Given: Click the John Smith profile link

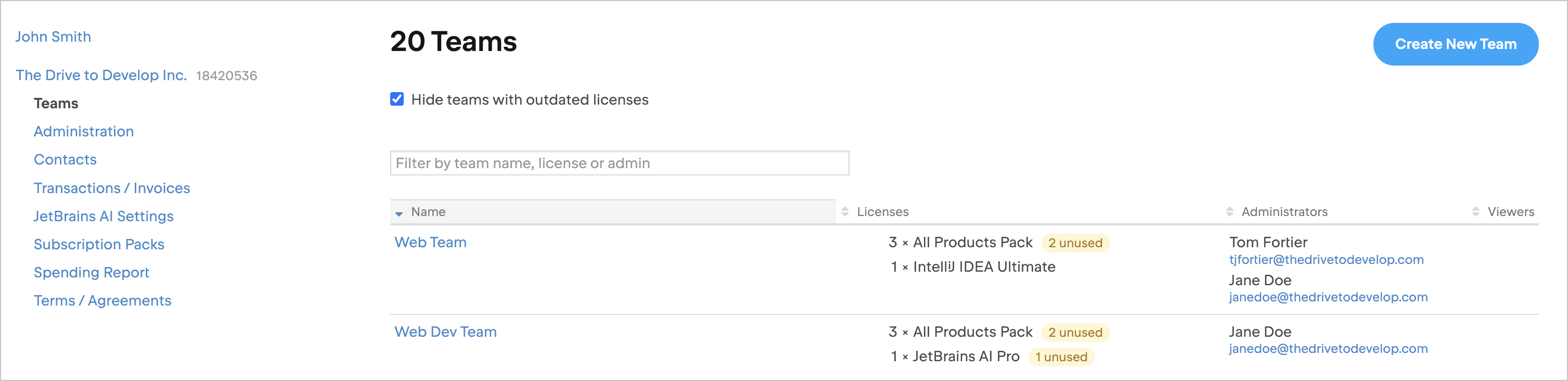Looking at the screenshot, I should (x=53, y=36).
